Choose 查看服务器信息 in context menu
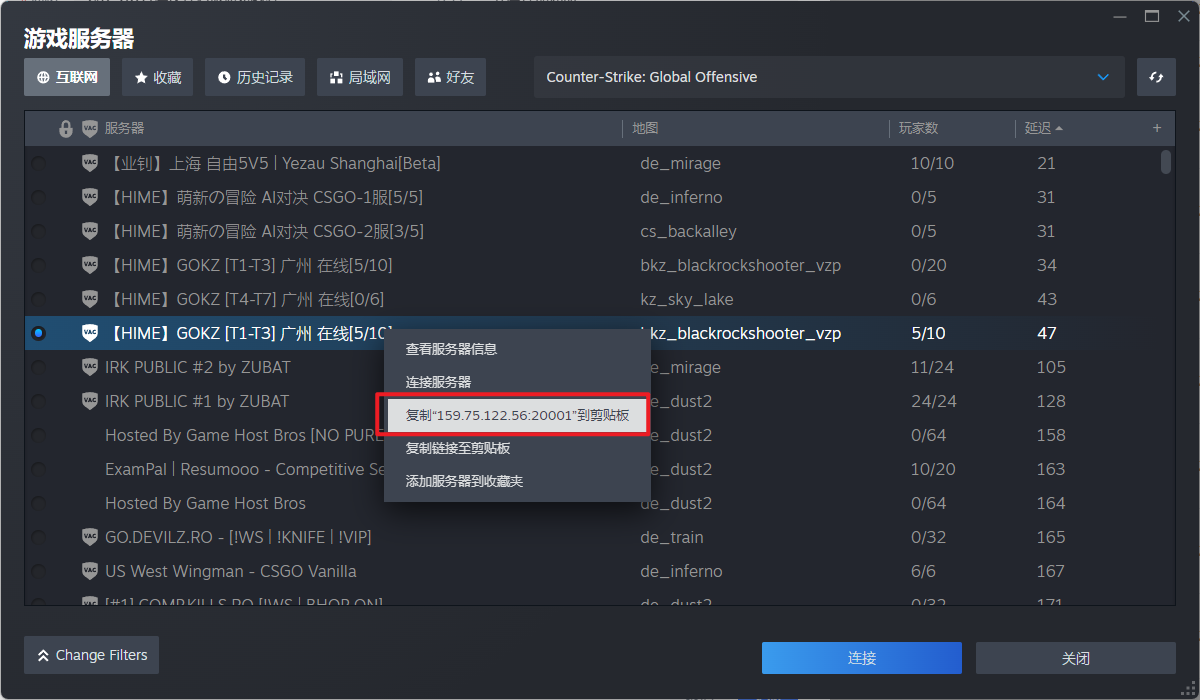1200x700 pixels. [451, 349]
